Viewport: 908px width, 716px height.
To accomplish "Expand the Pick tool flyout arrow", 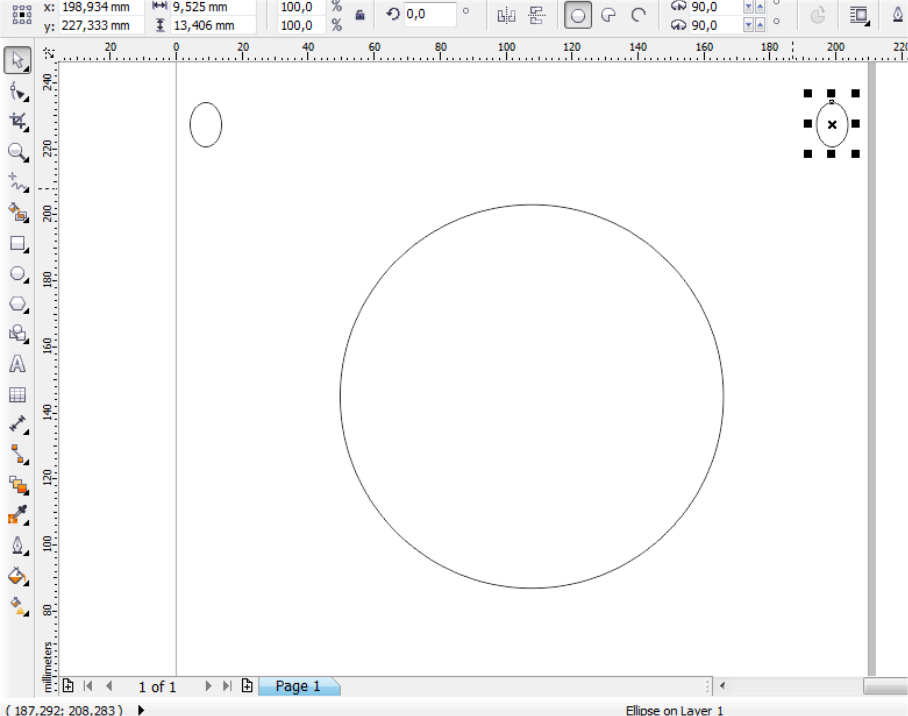I will point(27,68).
